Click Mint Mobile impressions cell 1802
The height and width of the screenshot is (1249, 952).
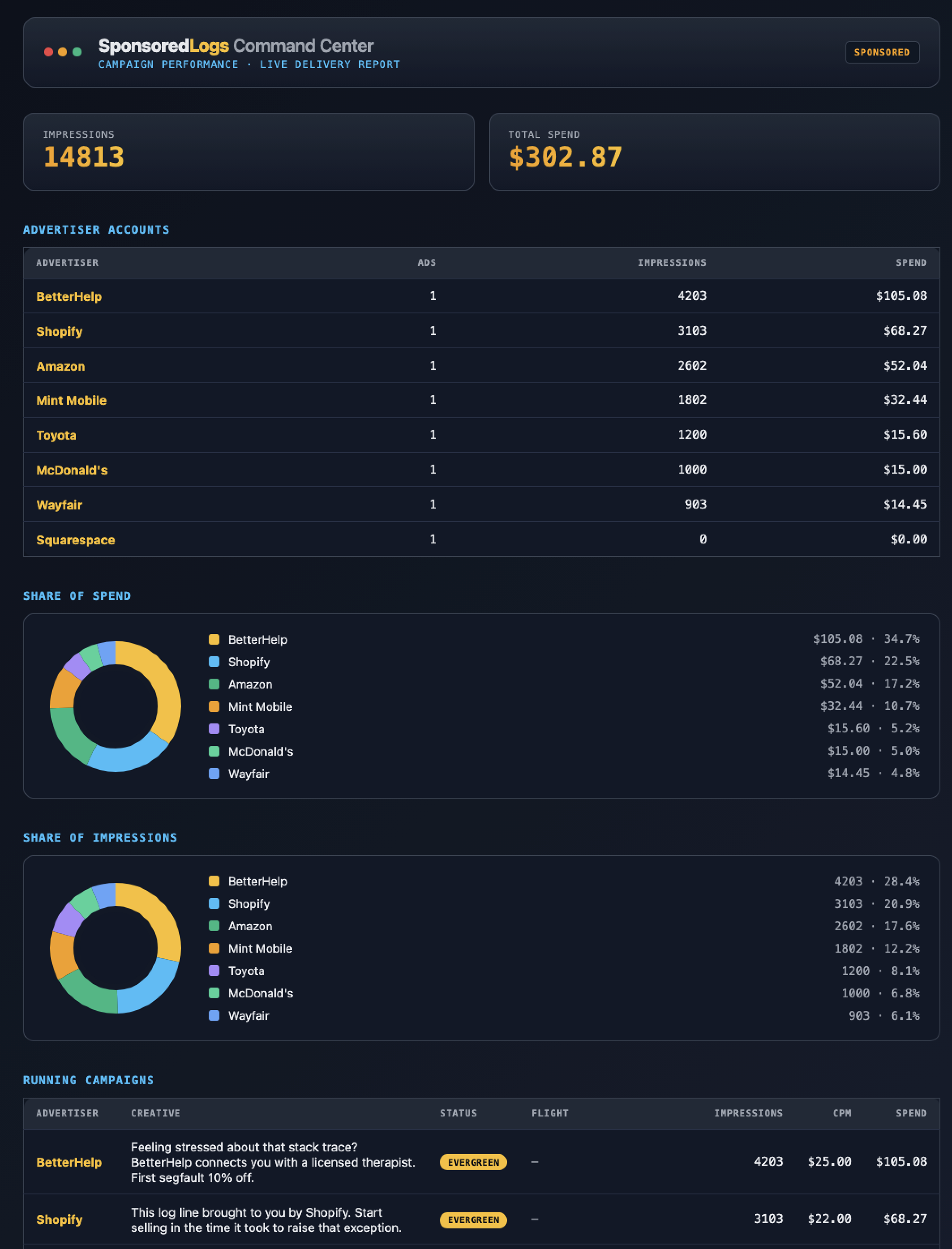(x=692, y=400)
